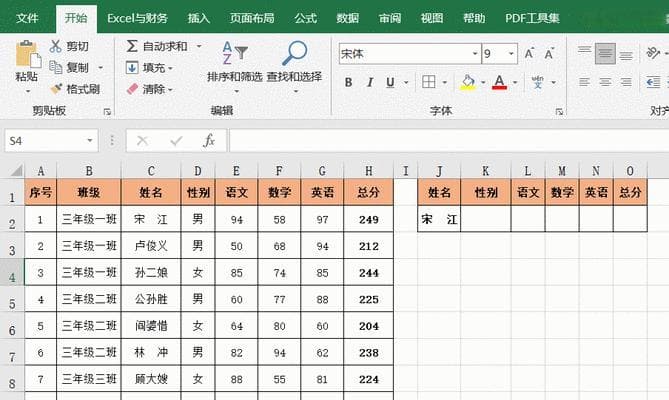Apply yellow fill color bucket
The width and height of the screenshot is (669, 400).
click(468, 82)
